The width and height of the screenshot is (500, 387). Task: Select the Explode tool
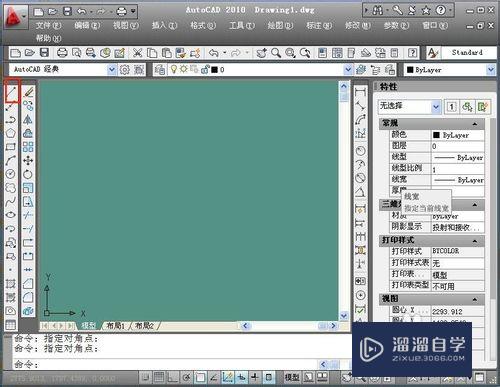pos(28,311)
